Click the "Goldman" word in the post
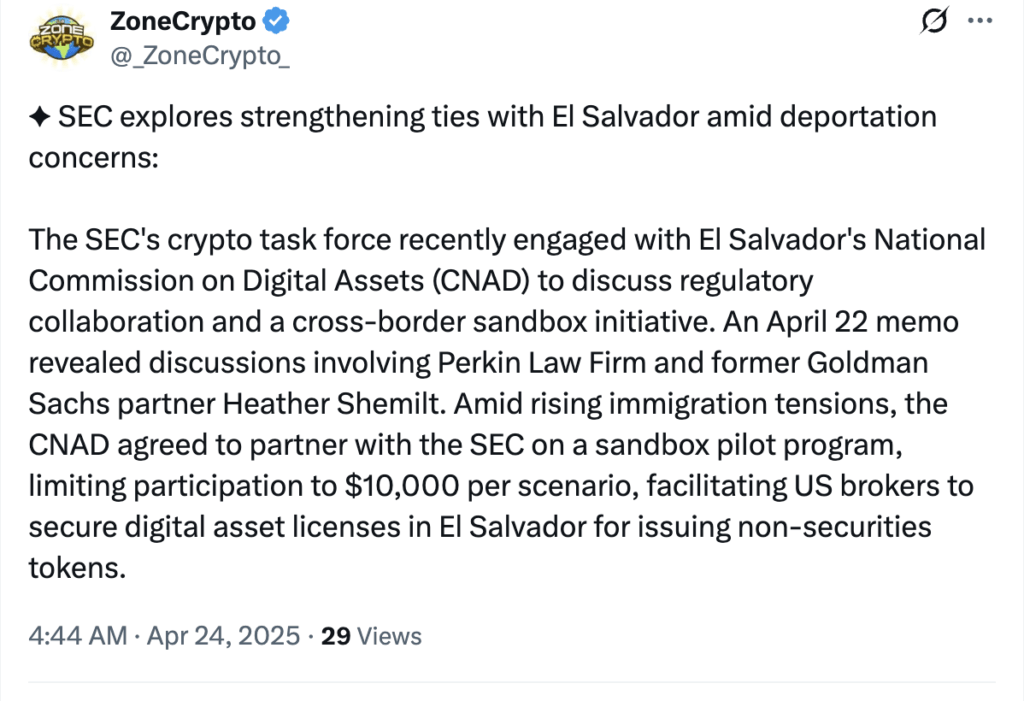The width and height of the screenshot is (1024, 701). tap(867, 363)
